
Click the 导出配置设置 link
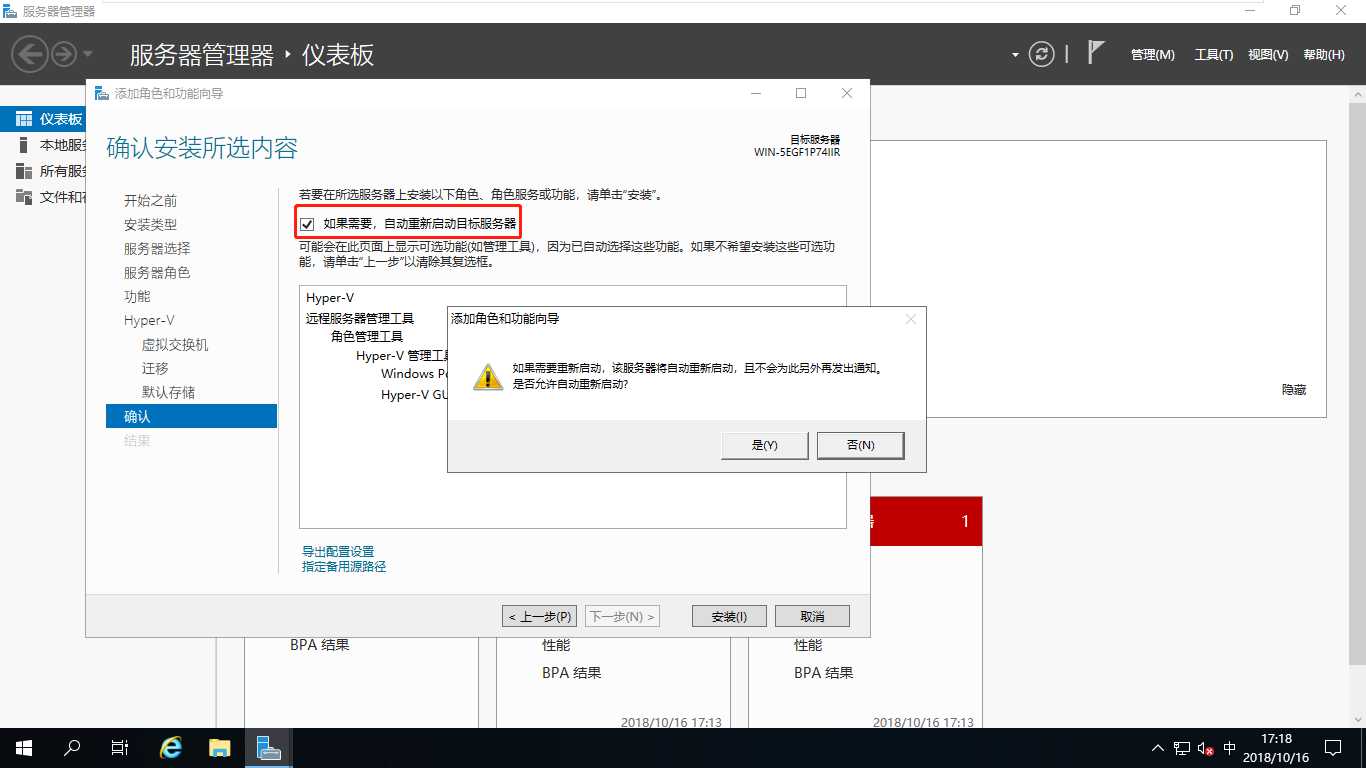pyautogui.click(x=338, y=552)
